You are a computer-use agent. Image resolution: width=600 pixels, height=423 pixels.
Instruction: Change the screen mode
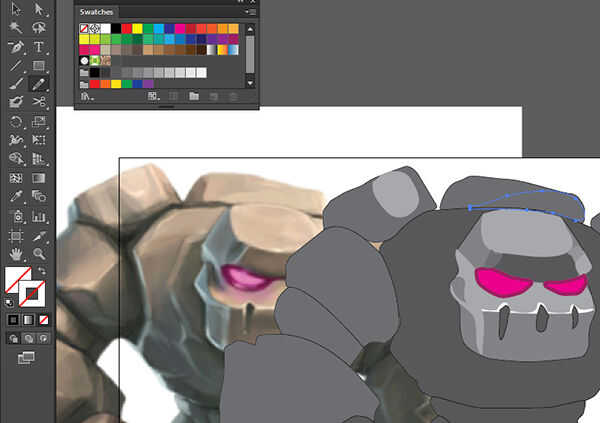coord(26,358)
